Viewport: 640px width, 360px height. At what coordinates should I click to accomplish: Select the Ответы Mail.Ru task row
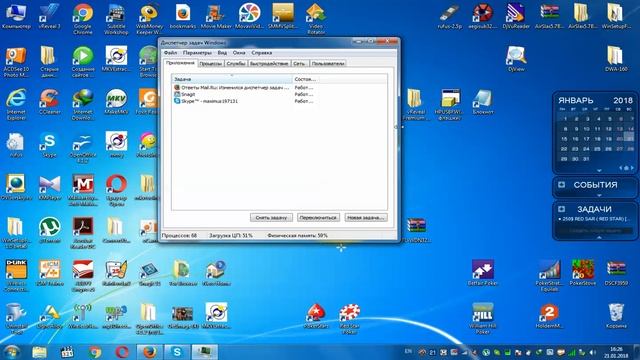point(280,87)
